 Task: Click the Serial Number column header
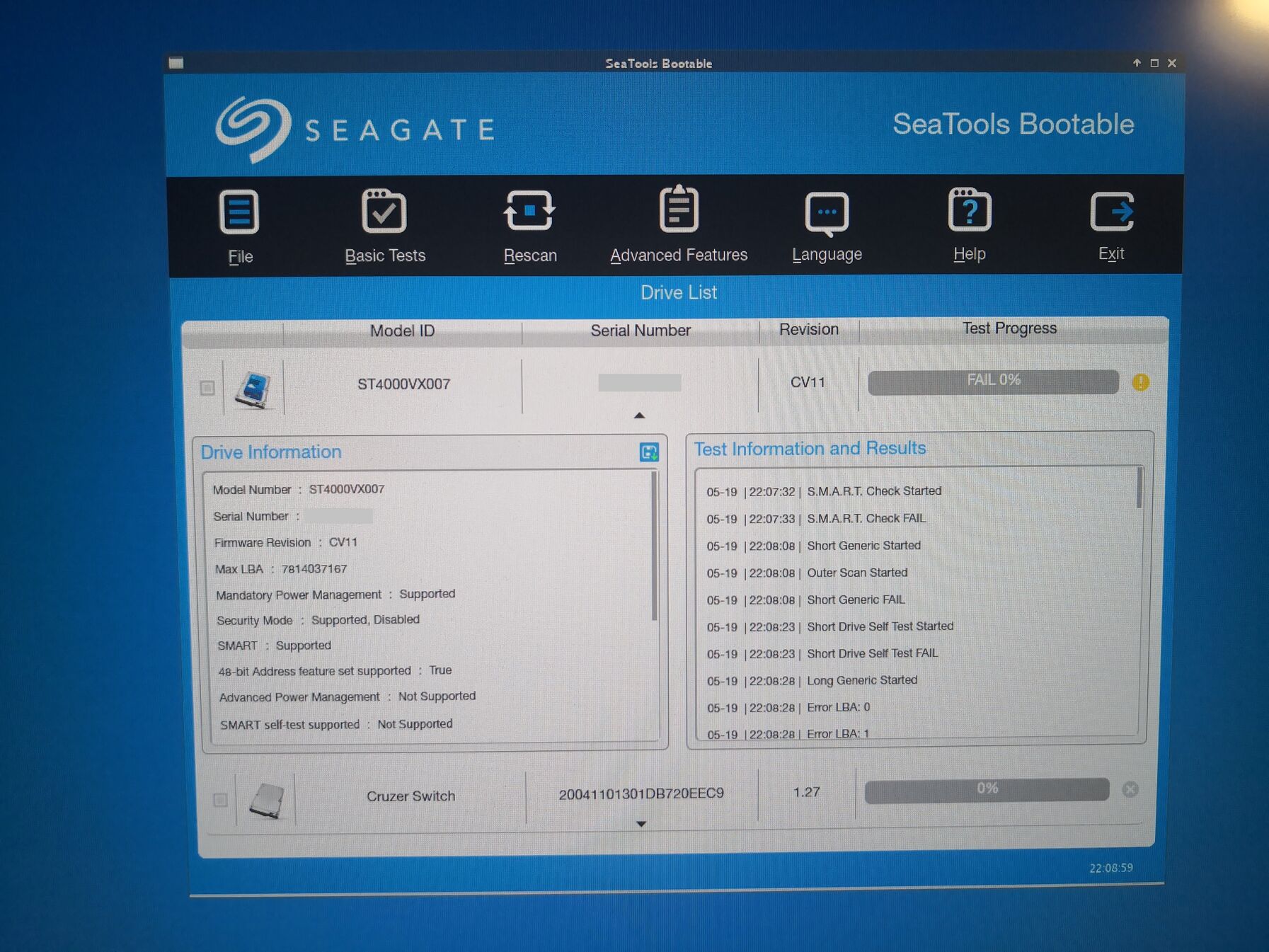point(641,330)
